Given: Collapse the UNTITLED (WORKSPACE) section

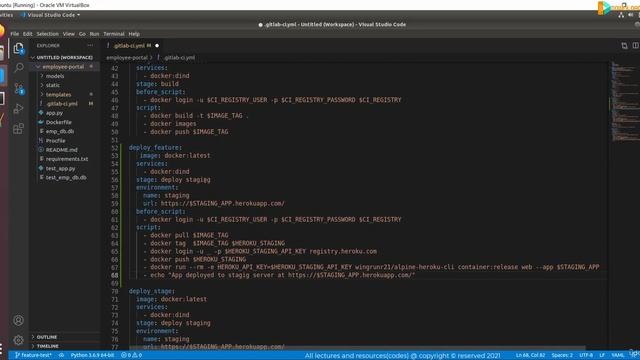Looking at the screenshot, I should (x=64, y=58).
